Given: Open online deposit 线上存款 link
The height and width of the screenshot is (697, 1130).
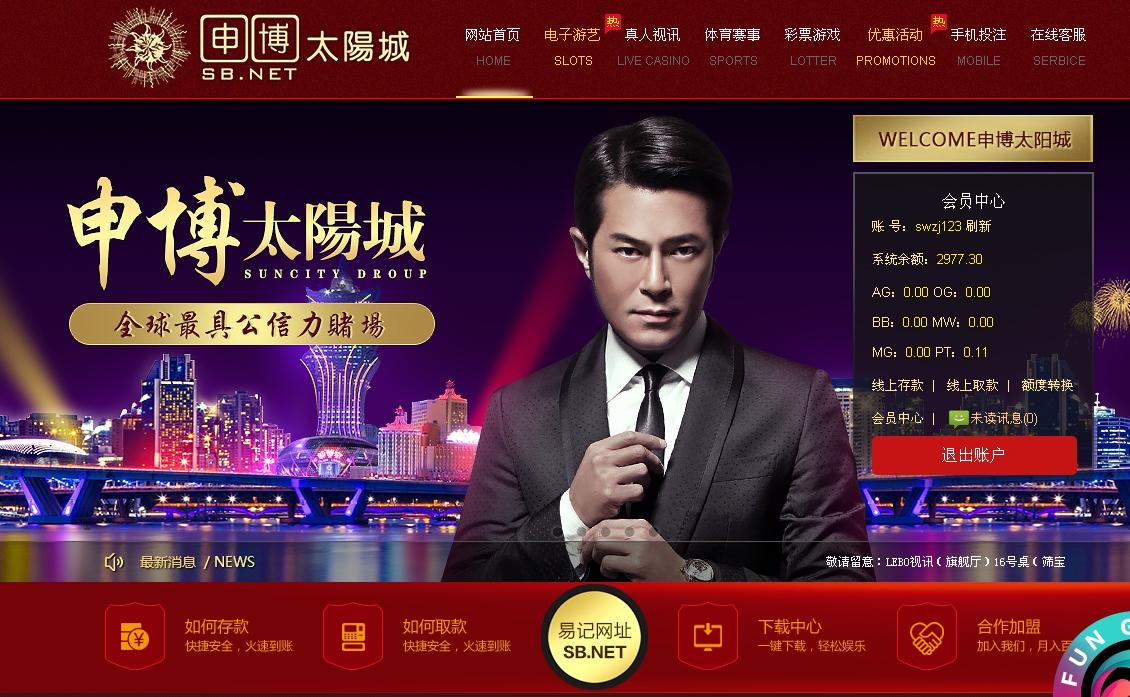Looking at the screenshot, I should [x=897, y=386].
